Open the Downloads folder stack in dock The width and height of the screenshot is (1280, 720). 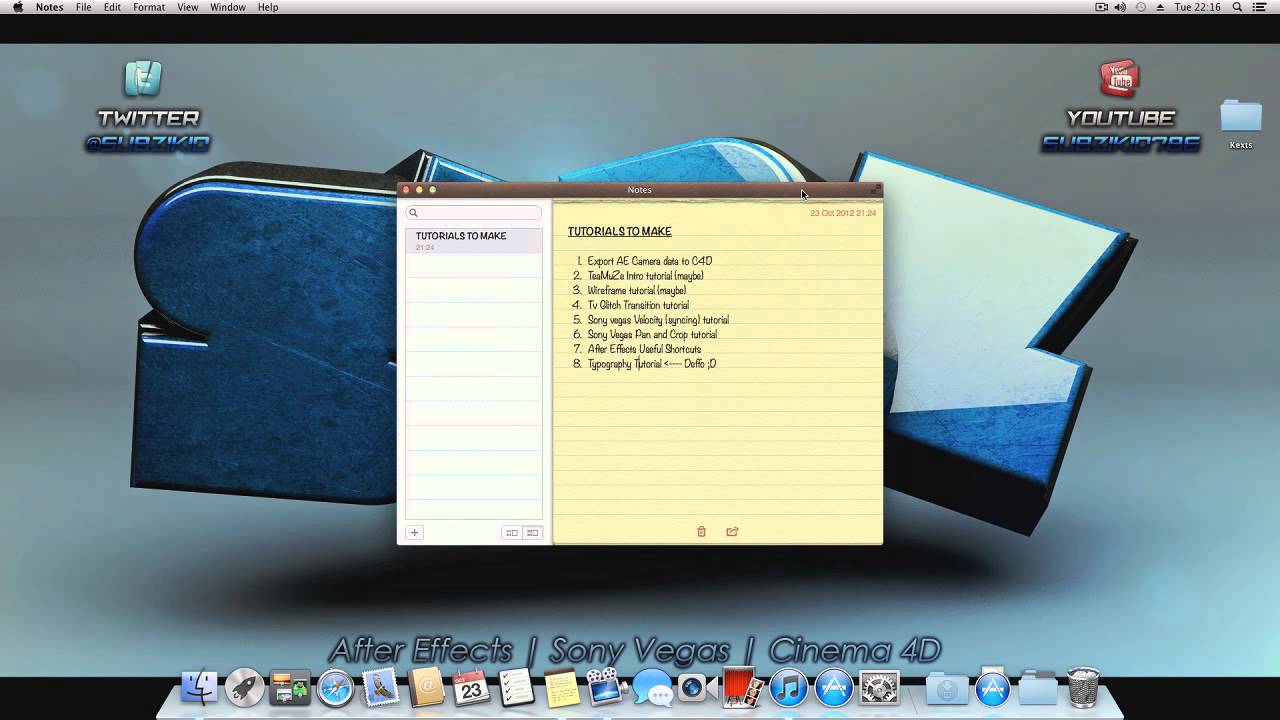point(946,688)
